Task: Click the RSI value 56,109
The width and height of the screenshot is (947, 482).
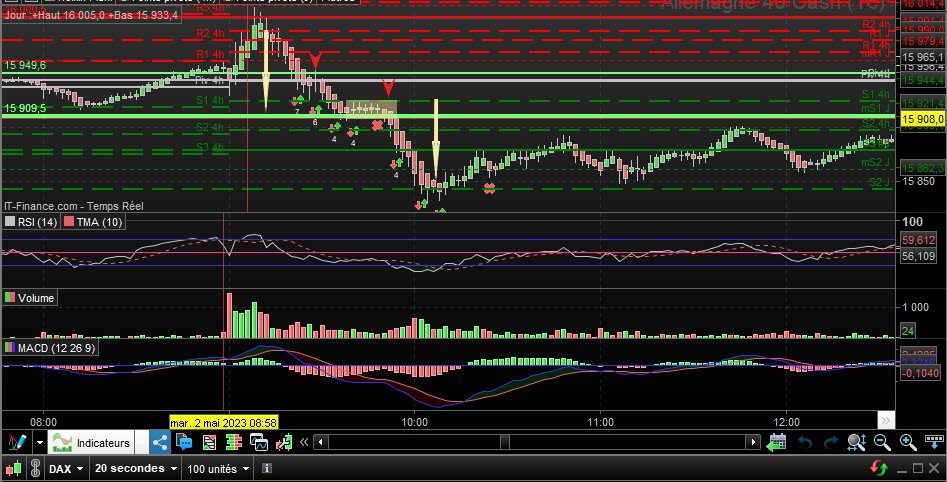Action: tap(918, 255)
